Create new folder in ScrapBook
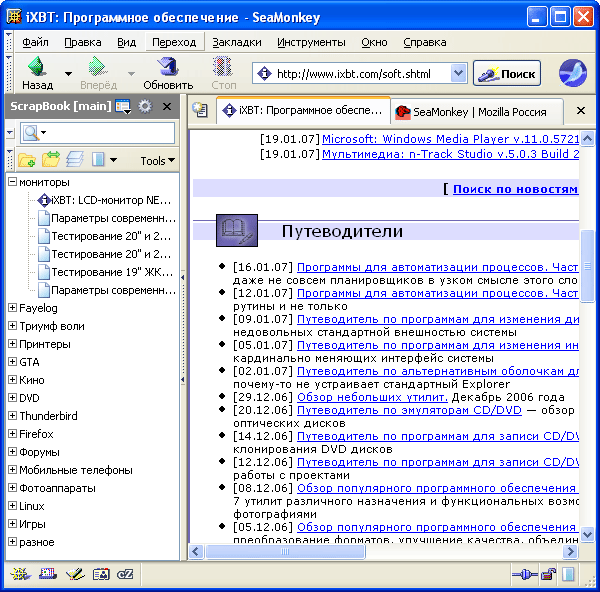The image size is (600, 592). click(26, 160)
